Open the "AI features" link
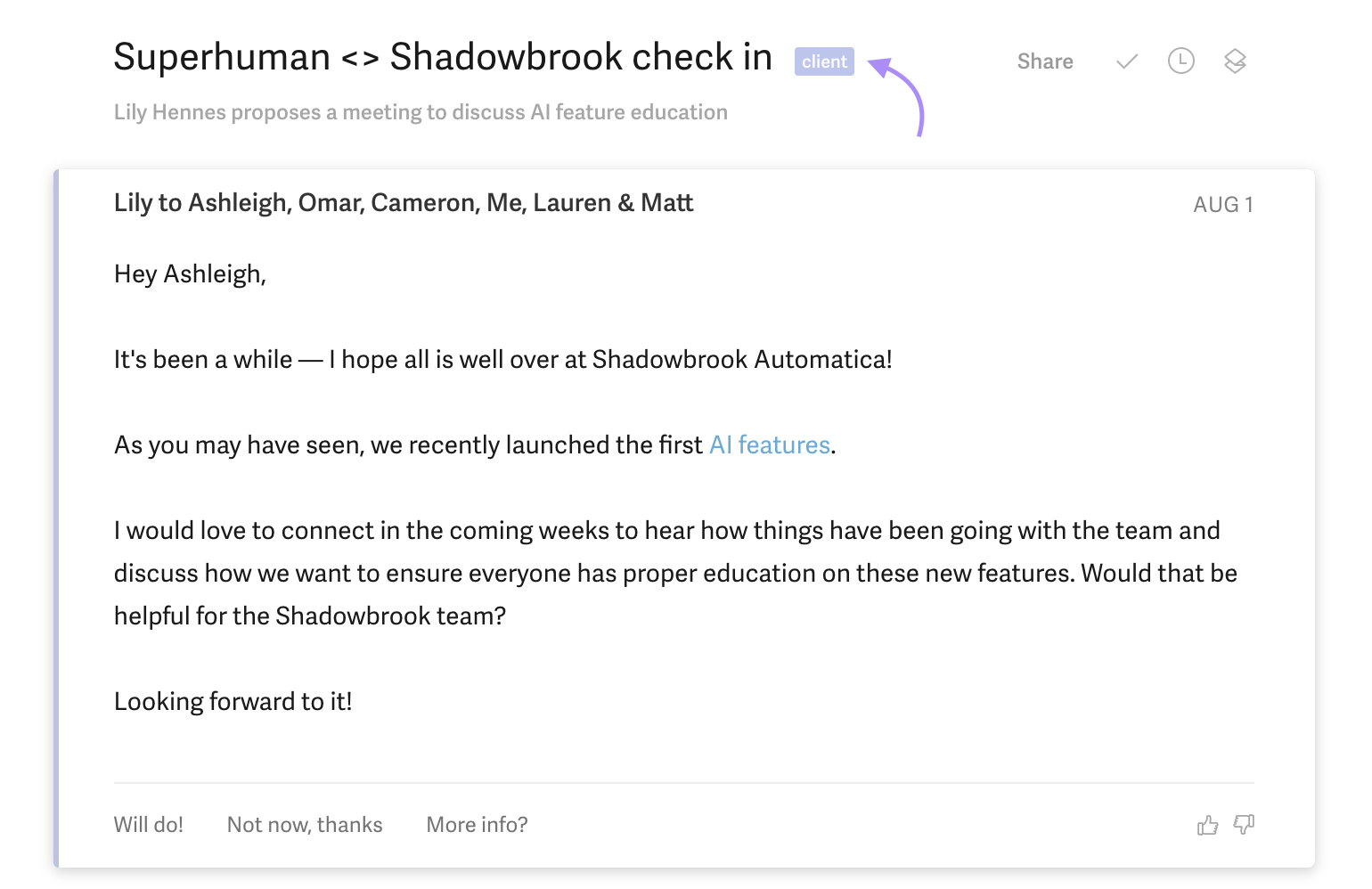 tap(770, 445)
